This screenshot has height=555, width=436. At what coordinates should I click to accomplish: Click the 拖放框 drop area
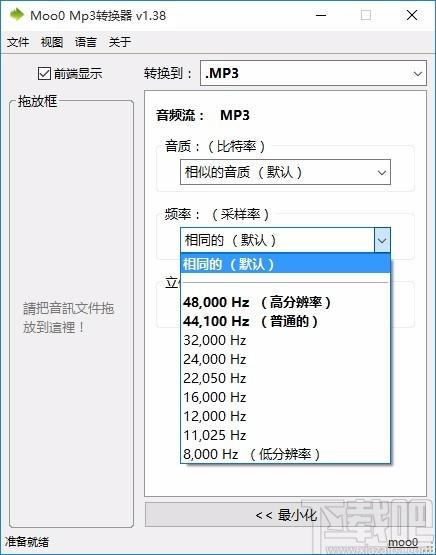(71, 315)
